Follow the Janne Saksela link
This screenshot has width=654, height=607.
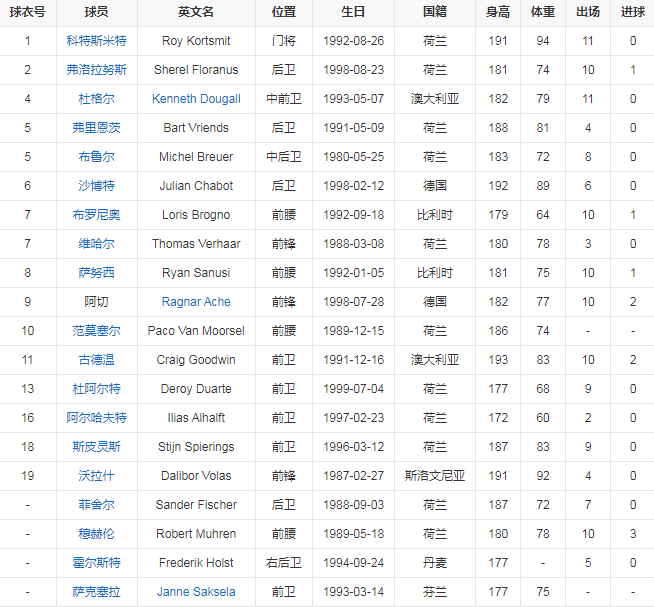(196, 592)
